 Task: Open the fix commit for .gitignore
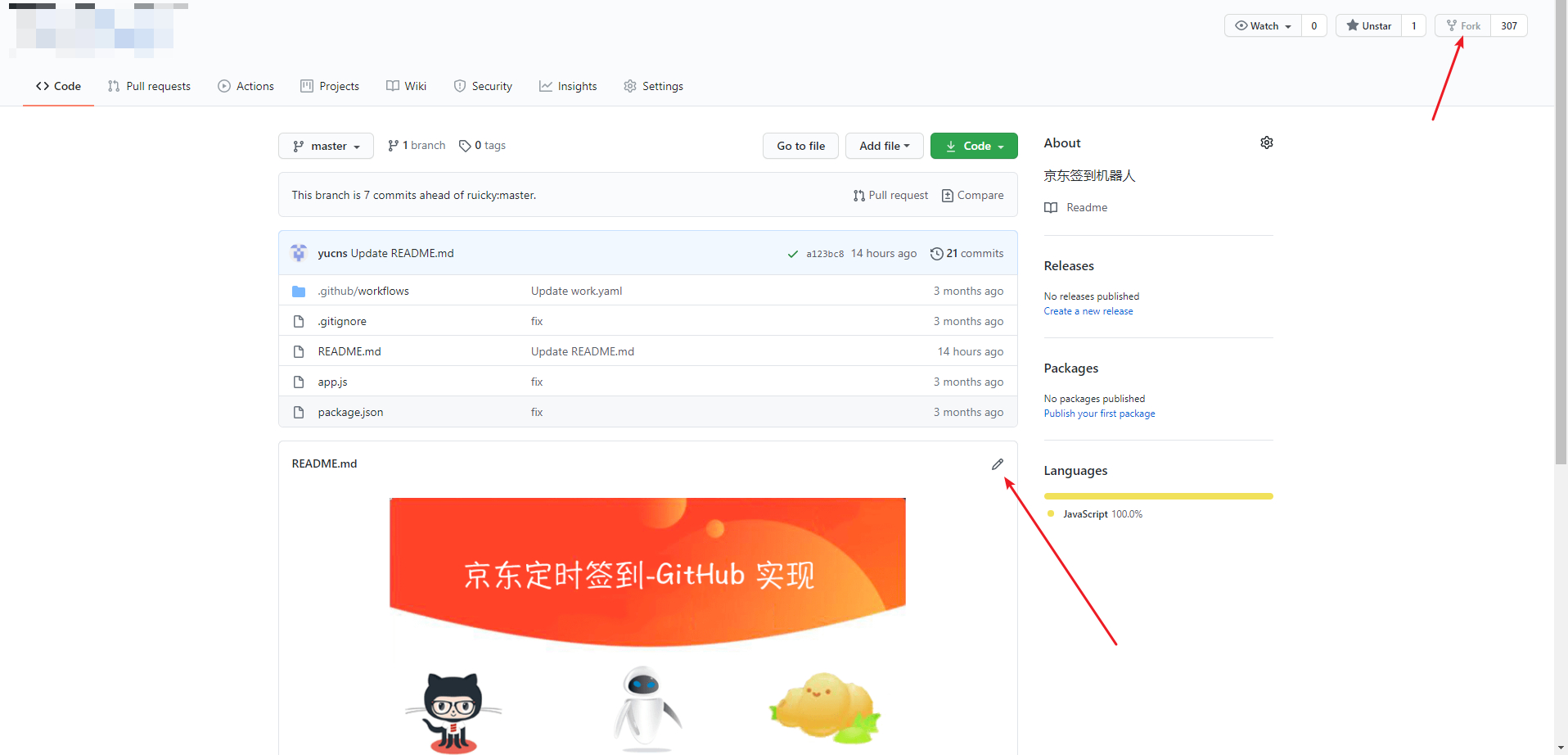pyautogui.click(x=537, y=321)
